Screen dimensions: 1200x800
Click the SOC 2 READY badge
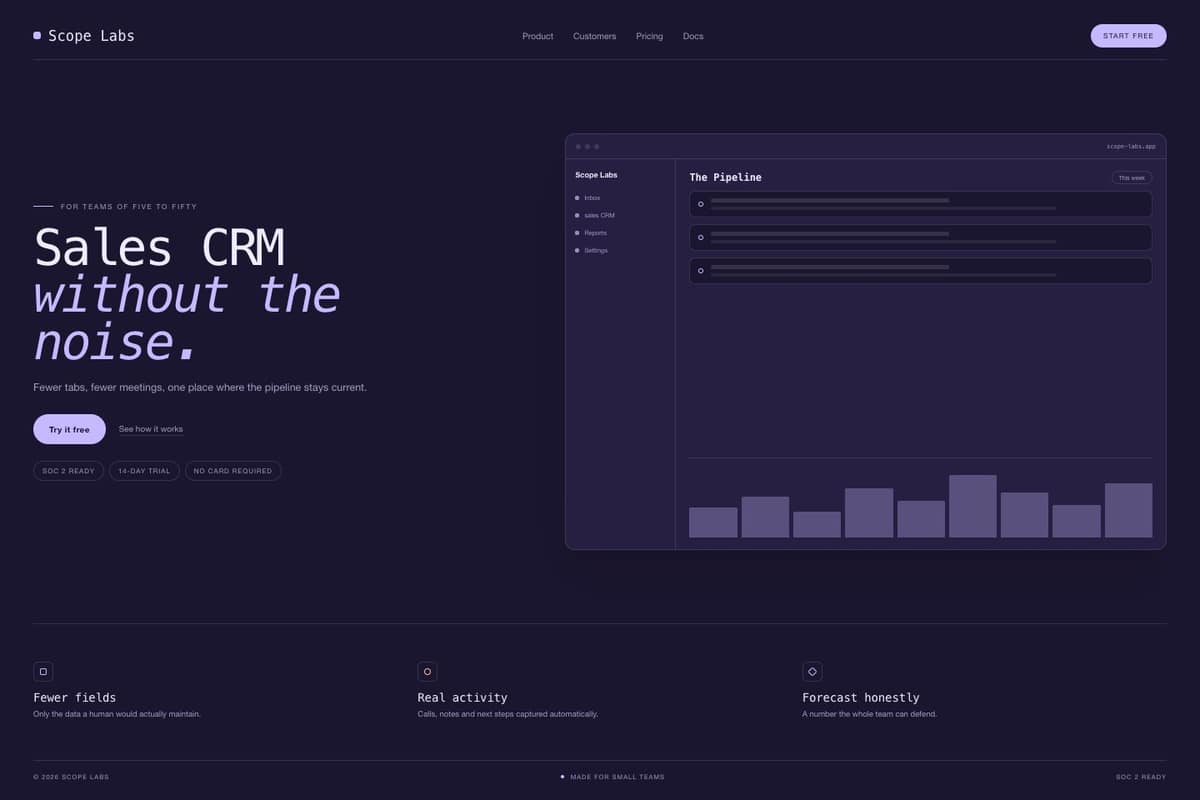point(68,471)
